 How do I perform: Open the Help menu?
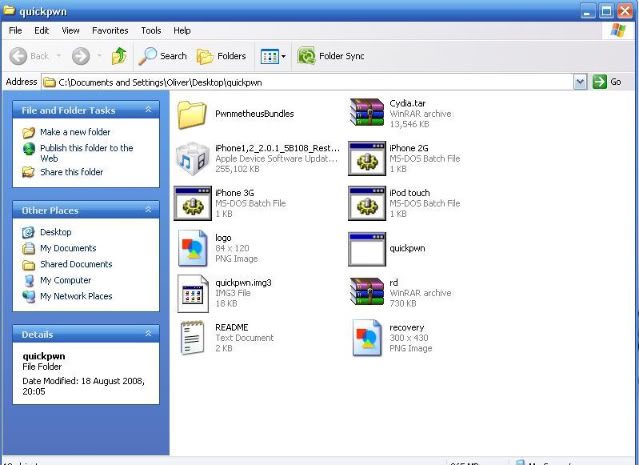182,31
